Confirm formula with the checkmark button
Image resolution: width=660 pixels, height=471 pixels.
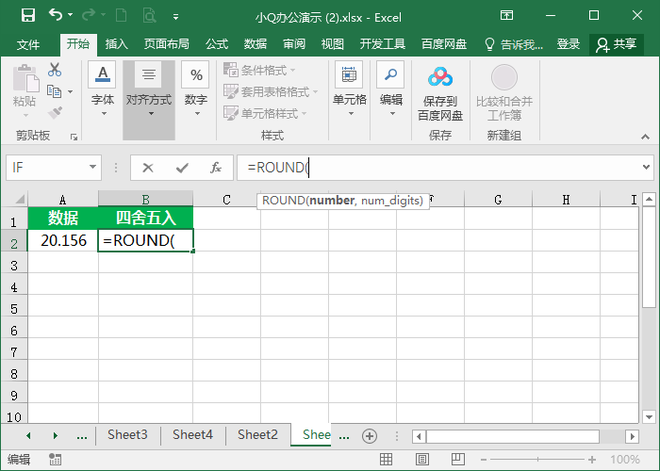coord(182,168)
